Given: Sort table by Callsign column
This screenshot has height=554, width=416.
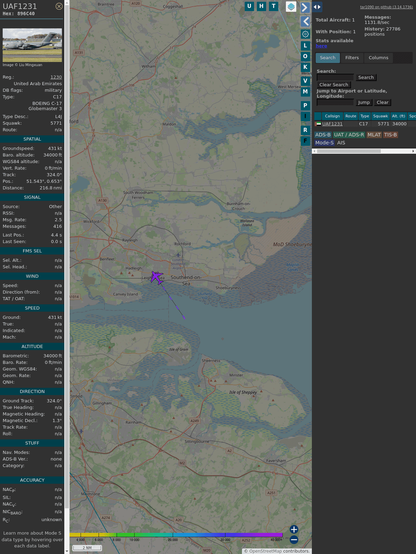Looking at the screenshot, I should point(332,116).
